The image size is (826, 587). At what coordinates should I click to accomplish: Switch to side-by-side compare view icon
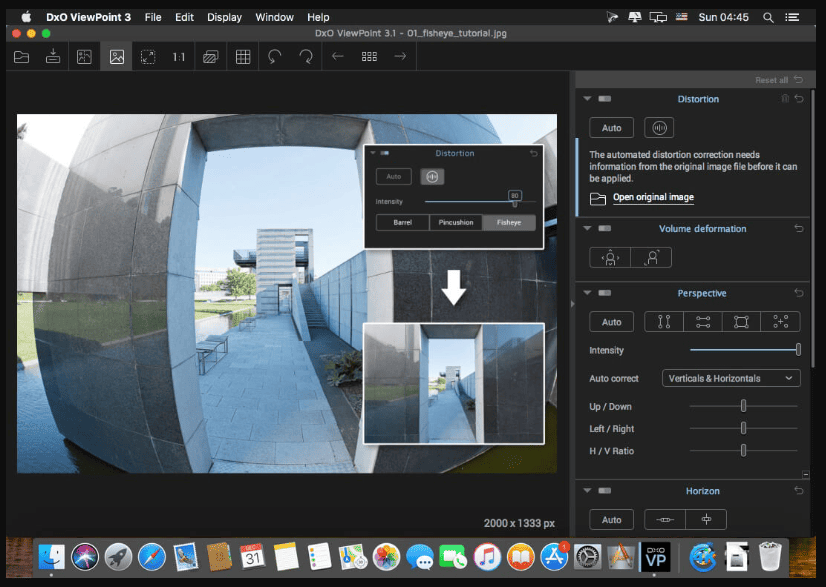coord(84,56)
